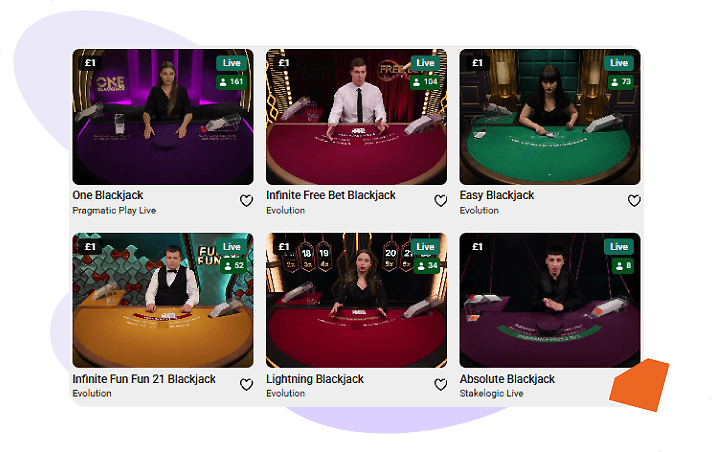This screenshot has width=712, height=452.
Task: Open Easy Blackjack green table thumbnail
Action: point(550,117)
